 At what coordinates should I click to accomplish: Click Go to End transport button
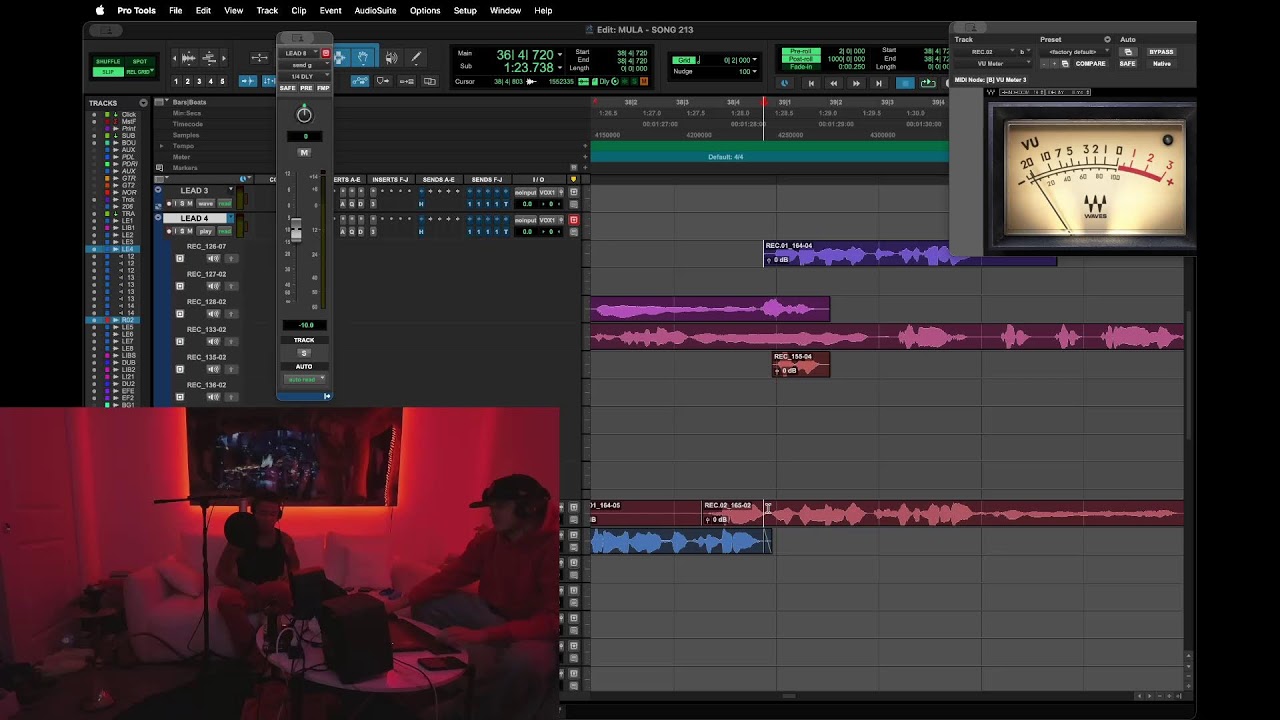point(879,83)
